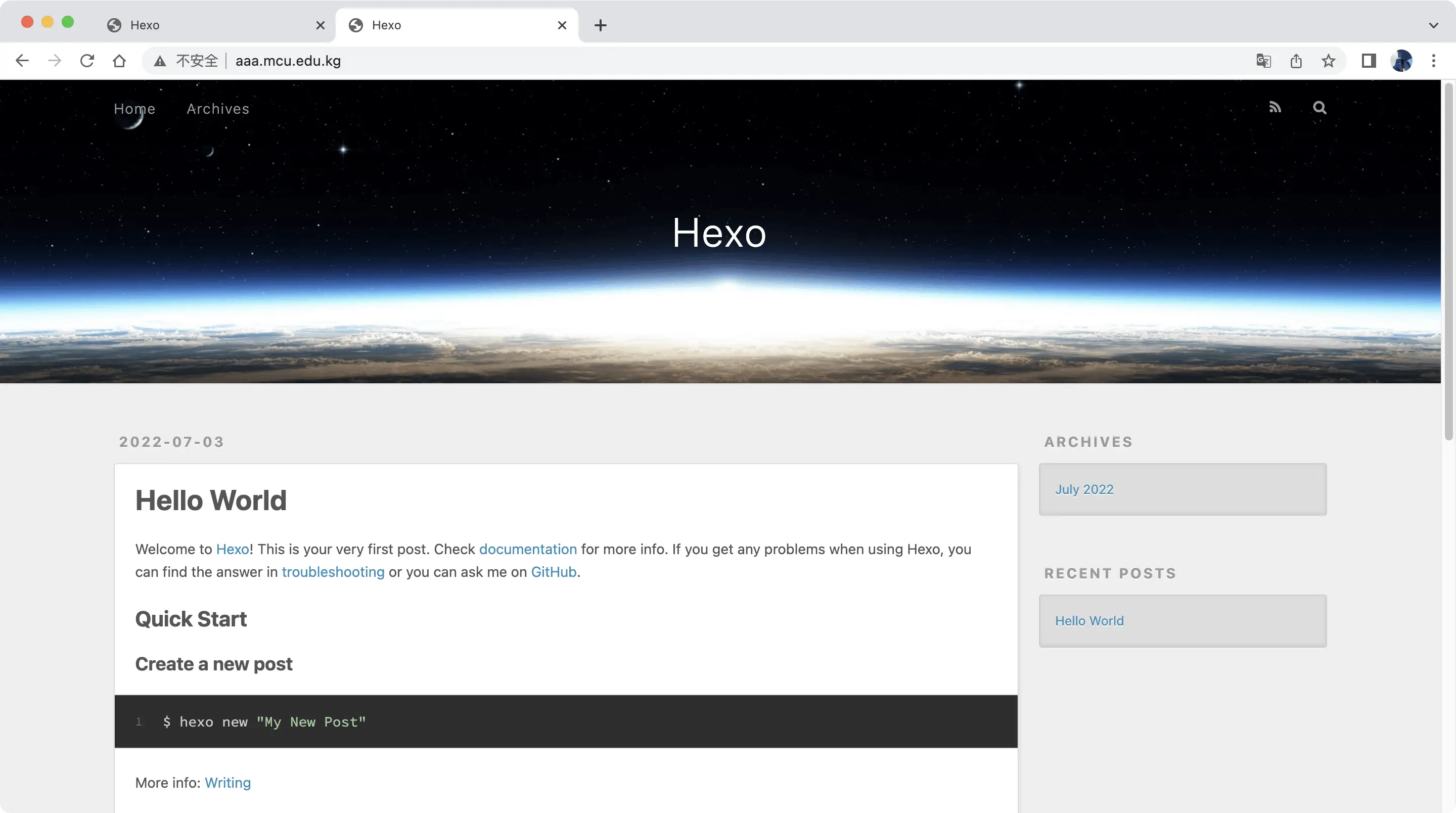Reload the current page
Viewport: 1456px width, 813px height.
tap(87, 61)
